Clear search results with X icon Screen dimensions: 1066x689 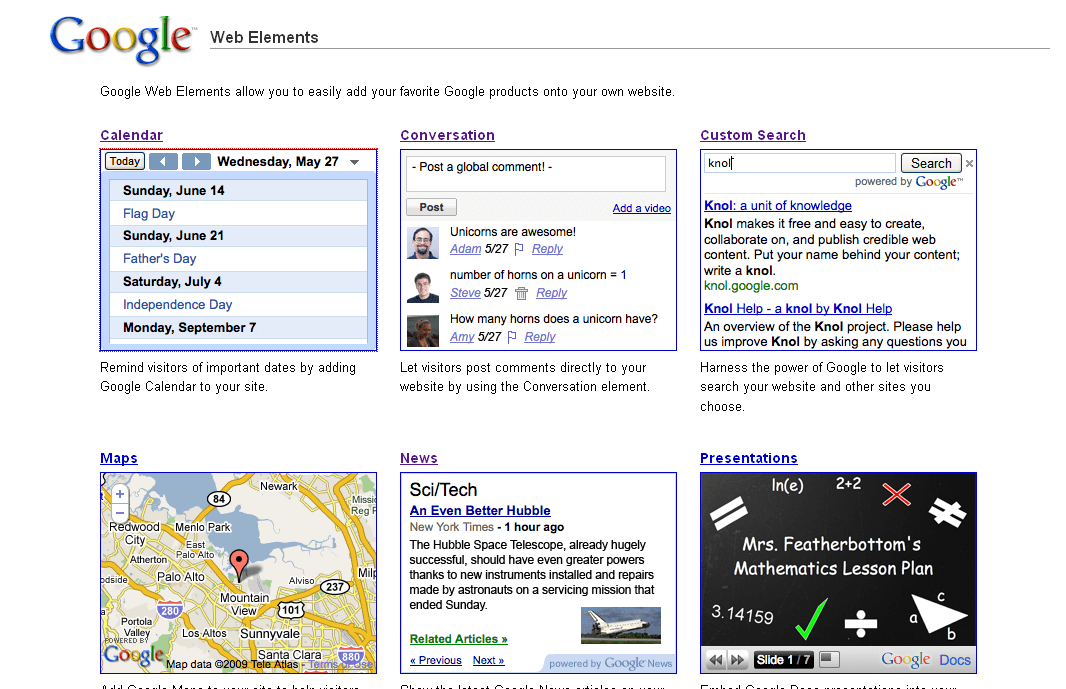click(969, 163)
